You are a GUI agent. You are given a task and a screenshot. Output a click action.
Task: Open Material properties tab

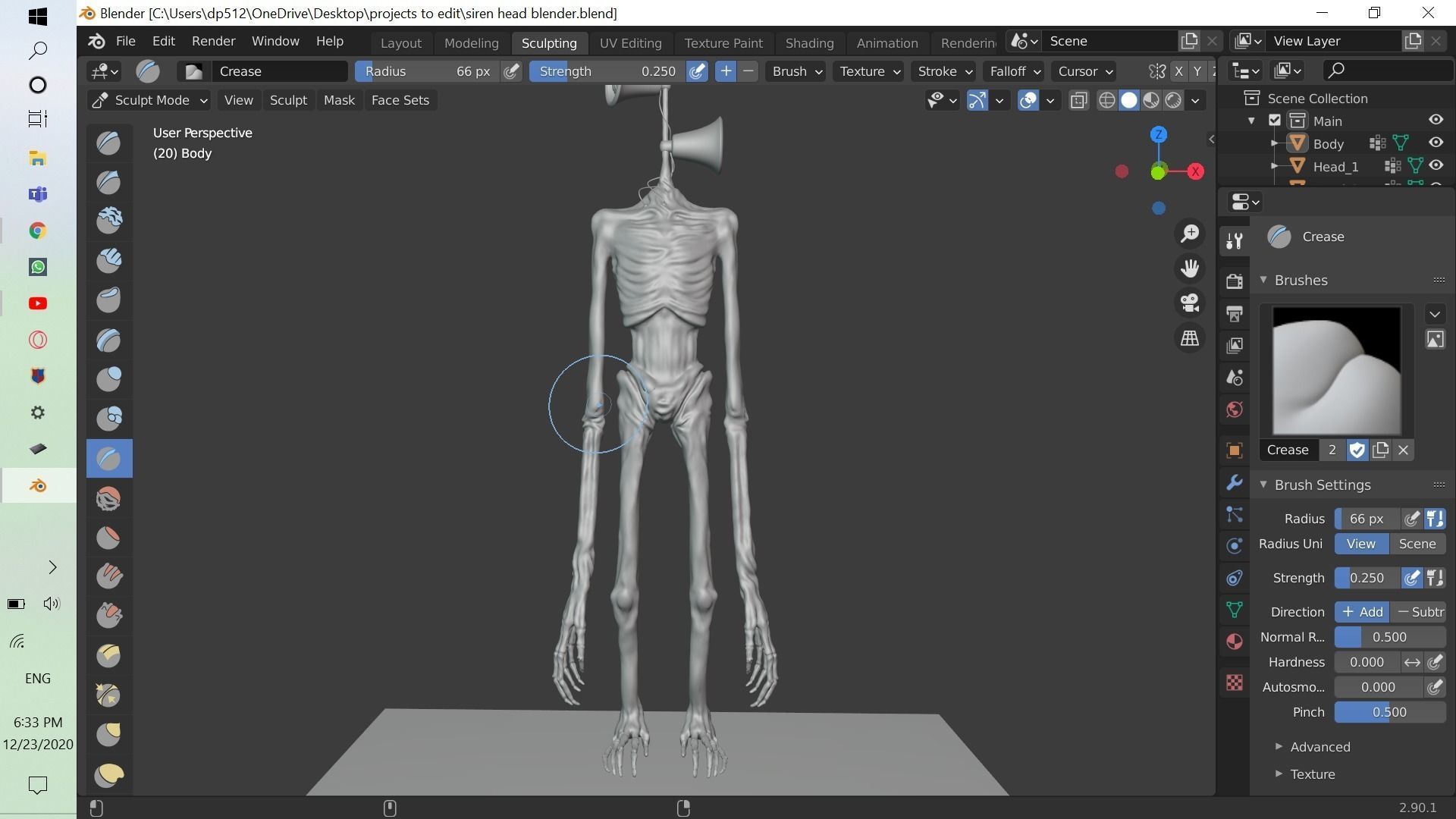coord(1235,642)
